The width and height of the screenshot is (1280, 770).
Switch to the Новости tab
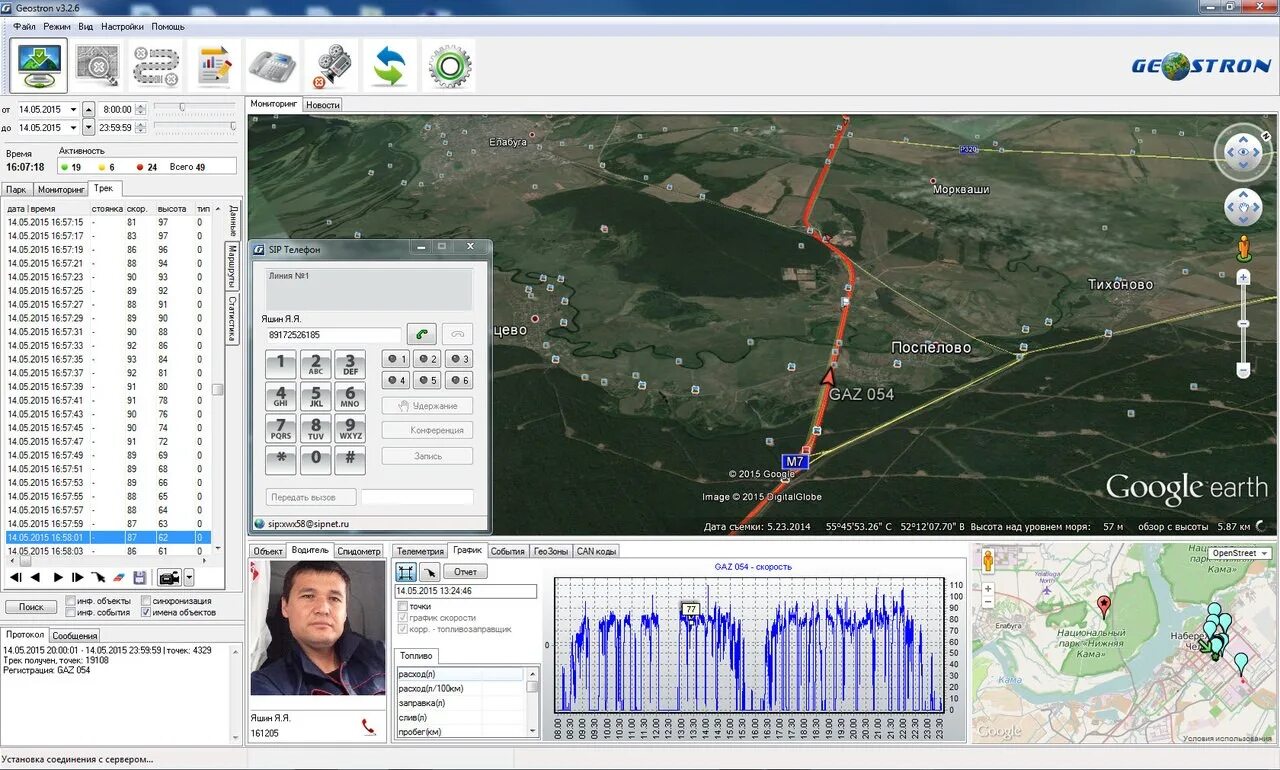322,104
